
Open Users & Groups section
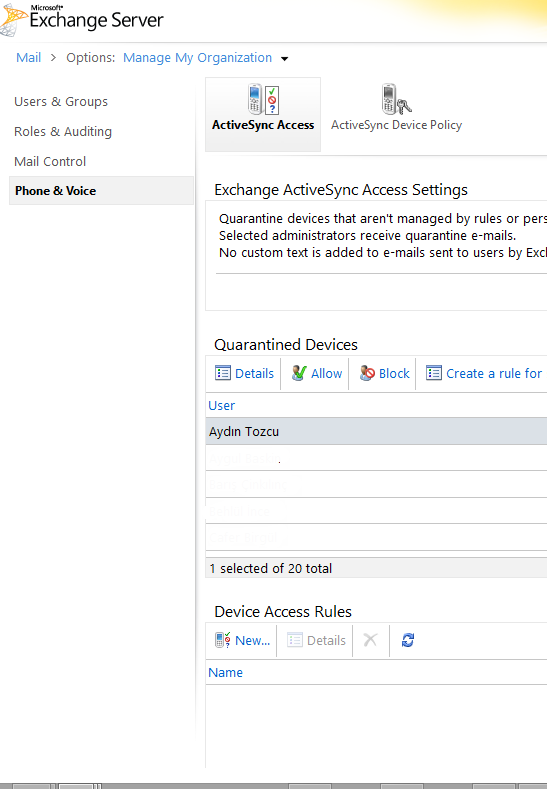pos(61,102)
